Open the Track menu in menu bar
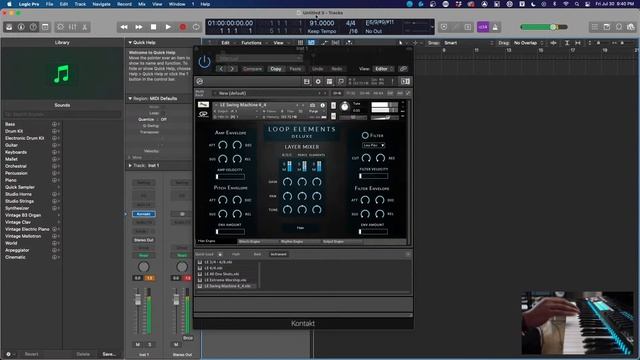640x360 pixels. [x=80, y=4]
